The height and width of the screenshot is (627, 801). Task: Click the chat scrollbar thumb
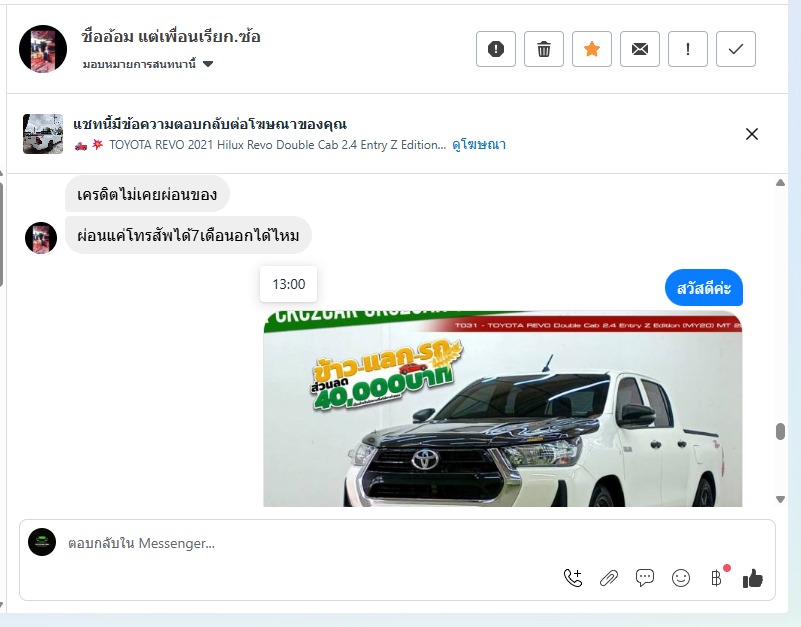[x=780, y=431]
